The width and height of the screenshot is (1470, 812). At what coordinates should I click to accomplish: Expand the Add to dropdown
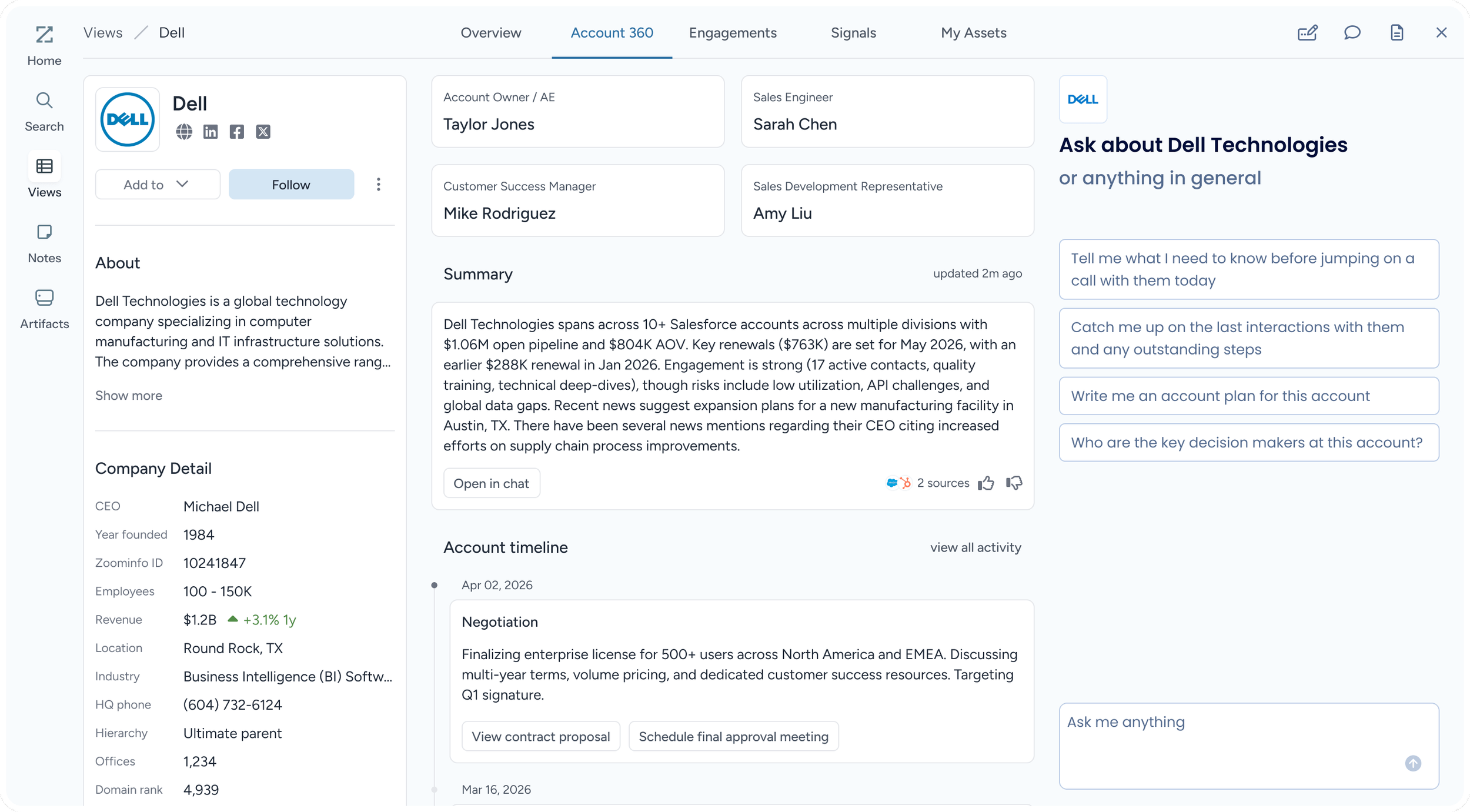tap(157, 185)
